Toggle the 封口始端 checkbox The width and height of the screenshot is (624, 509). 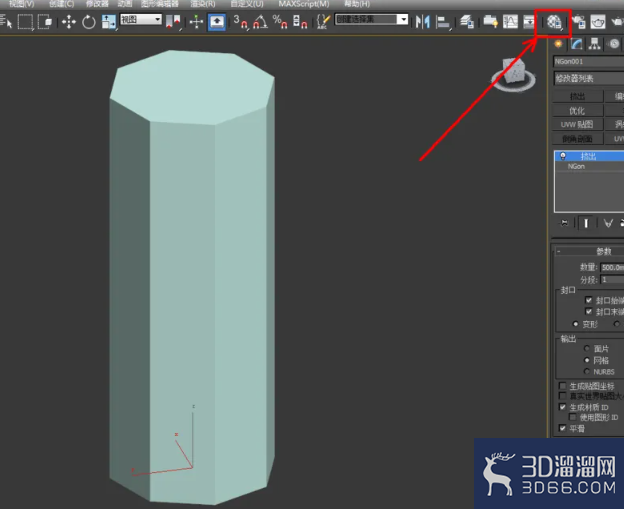[x=589, y=300]
